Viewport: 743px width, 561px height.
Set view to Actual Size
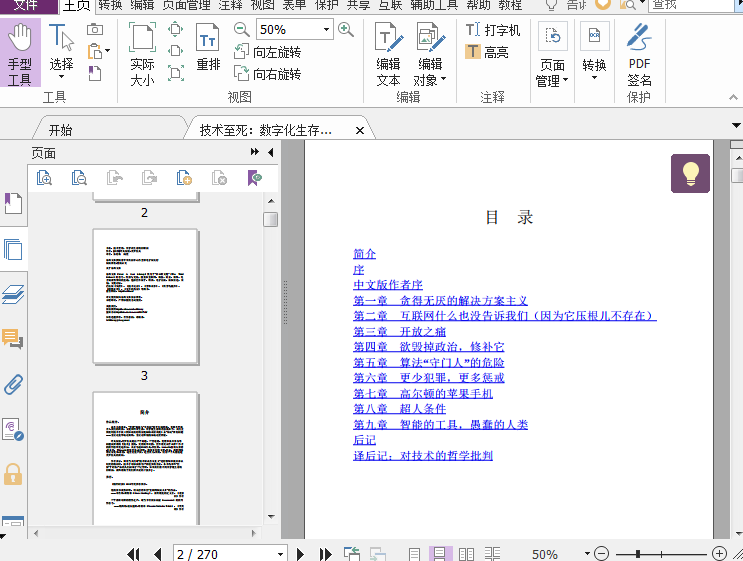142,54
